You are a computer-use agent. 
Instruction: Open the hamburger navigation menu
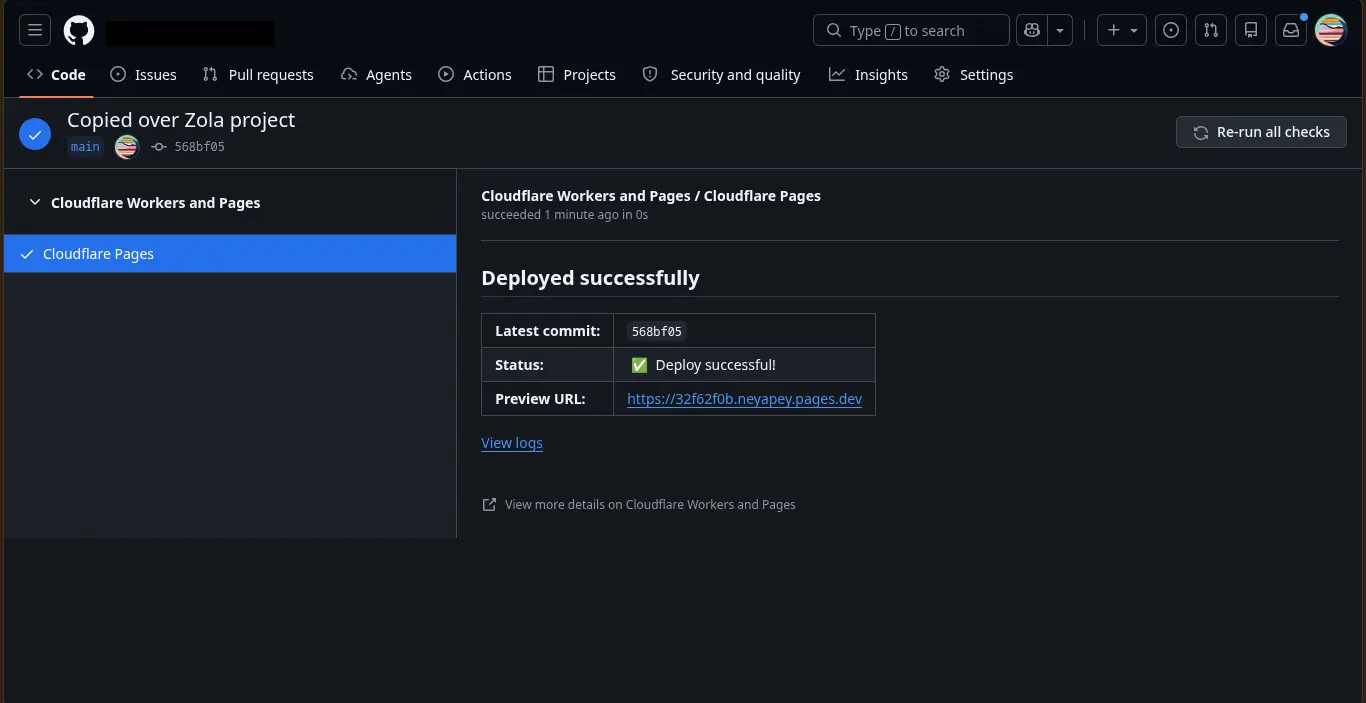click(35, 30)
